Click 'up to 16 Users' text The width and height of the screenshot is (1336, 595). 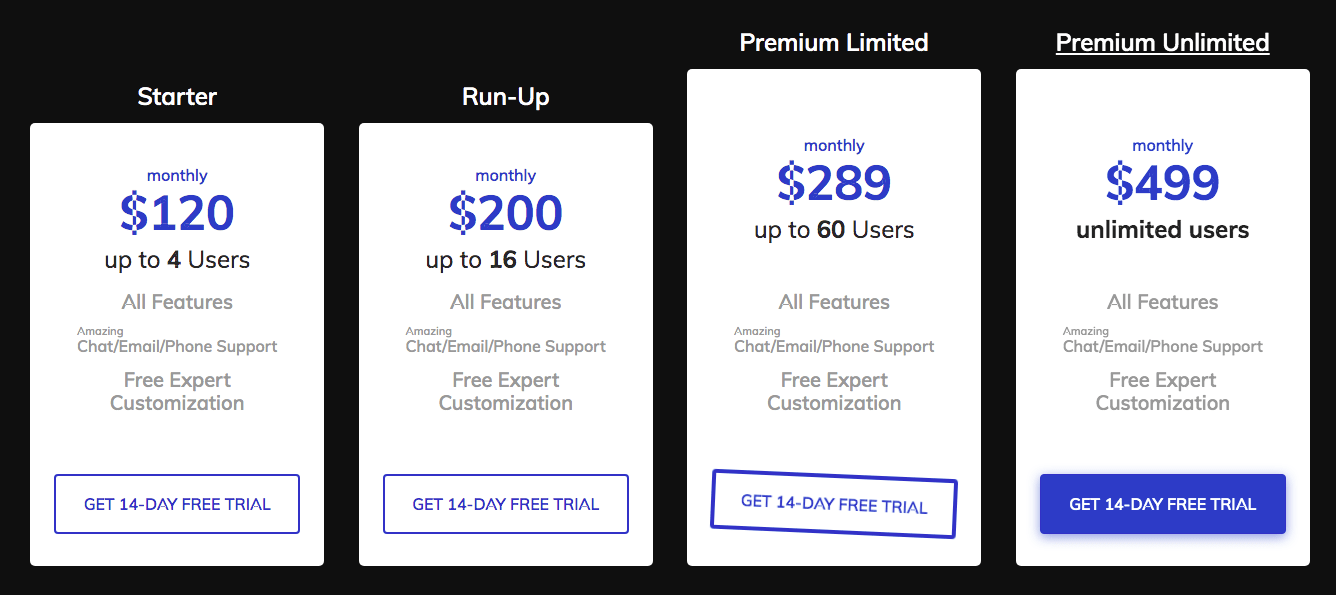click(506, 260)
